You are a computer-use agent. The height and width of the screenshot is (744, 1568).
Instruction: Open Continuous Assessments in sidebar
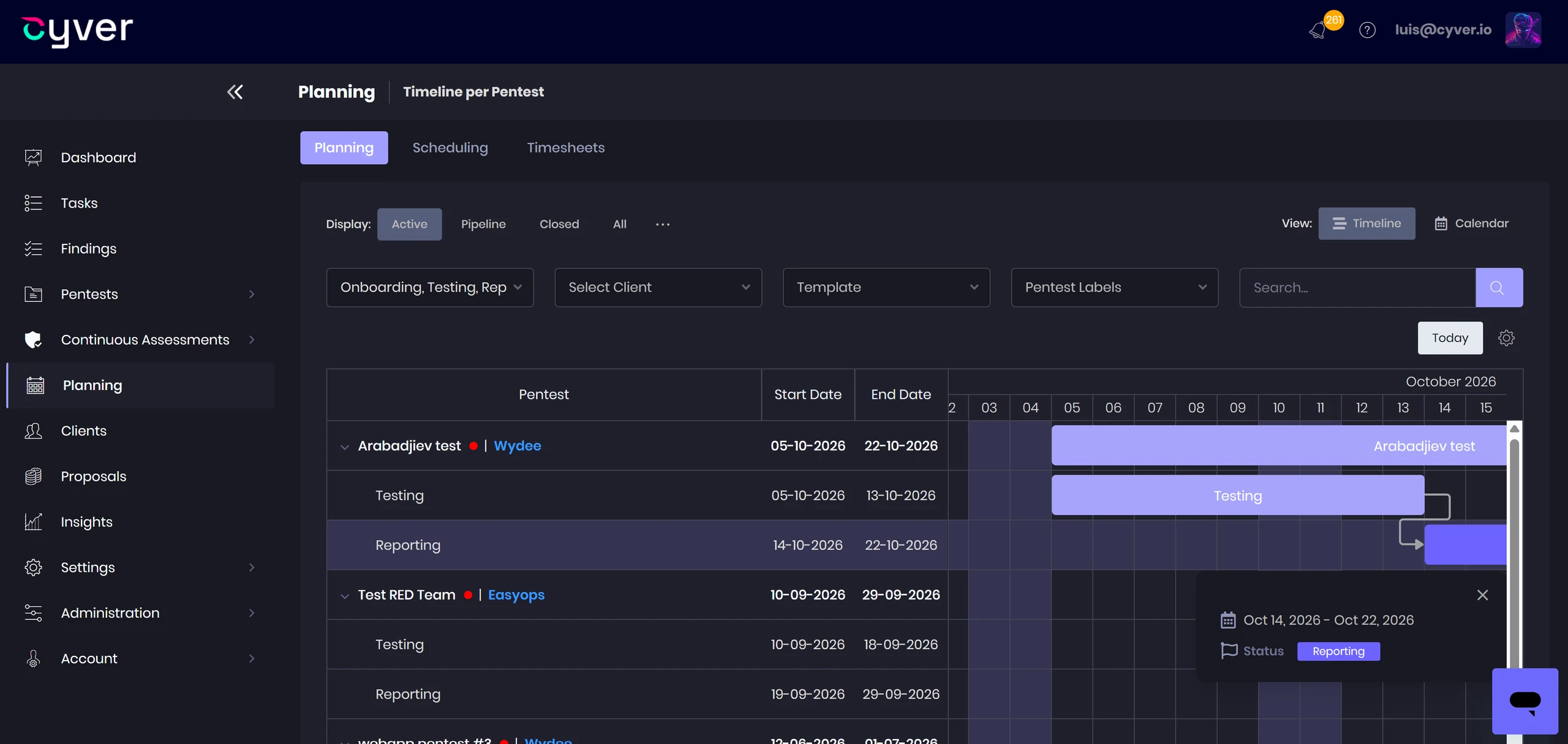(145, 340)
